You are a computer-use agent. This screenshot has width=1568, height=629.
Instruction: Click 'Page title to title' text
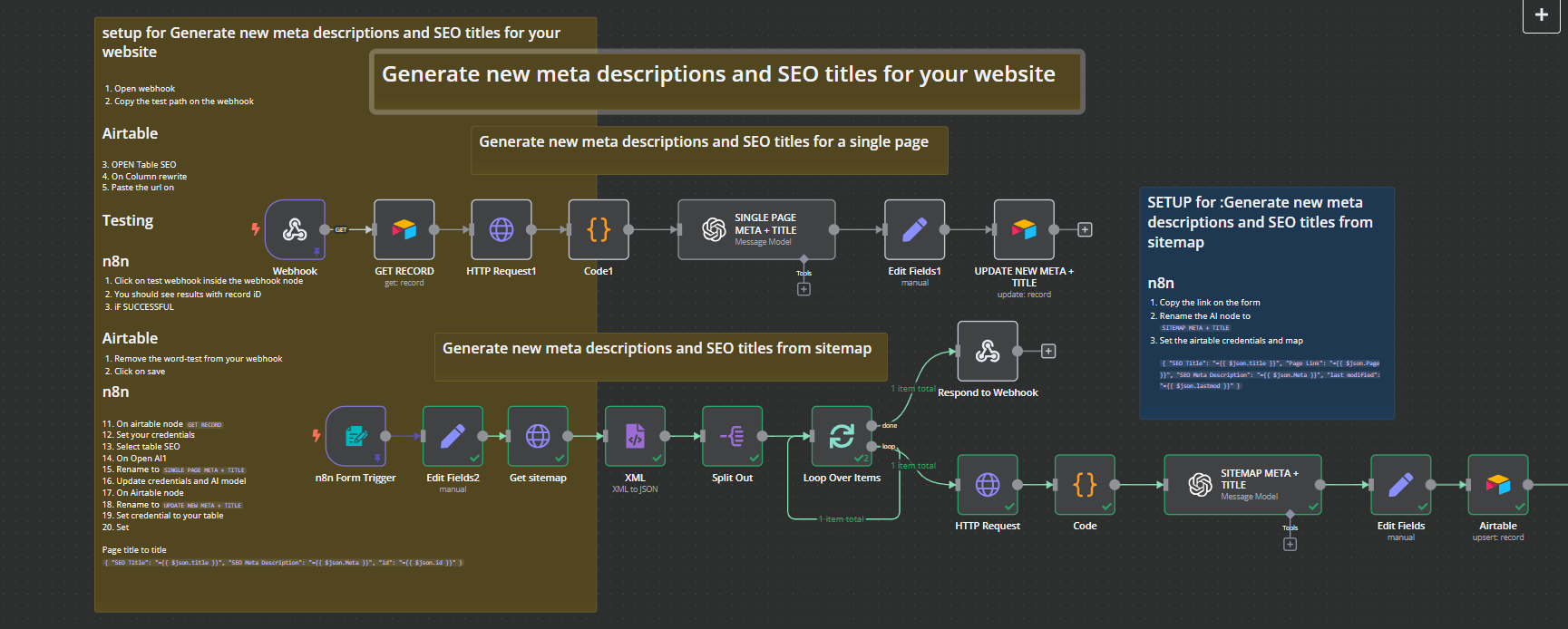pos(134,550)
